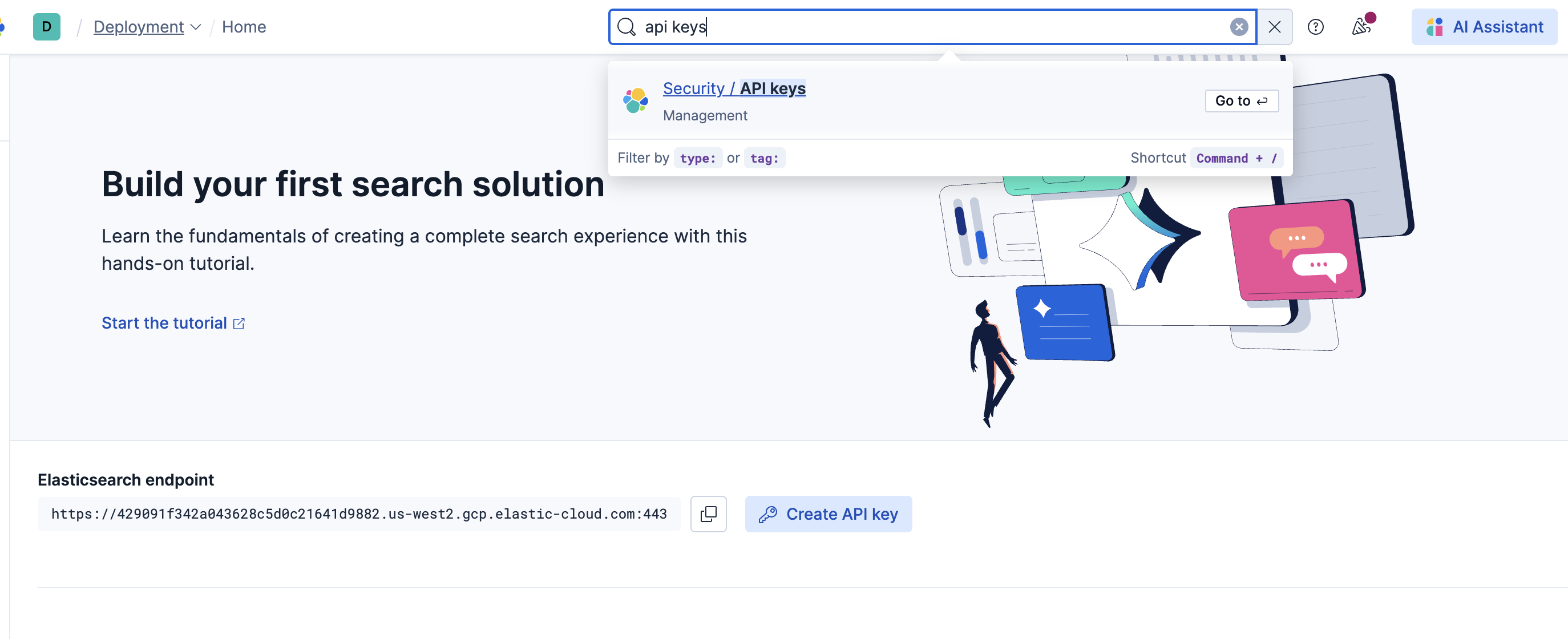
Task: Click the 'tag:' filter badge
Action: [x=765, y=157]
